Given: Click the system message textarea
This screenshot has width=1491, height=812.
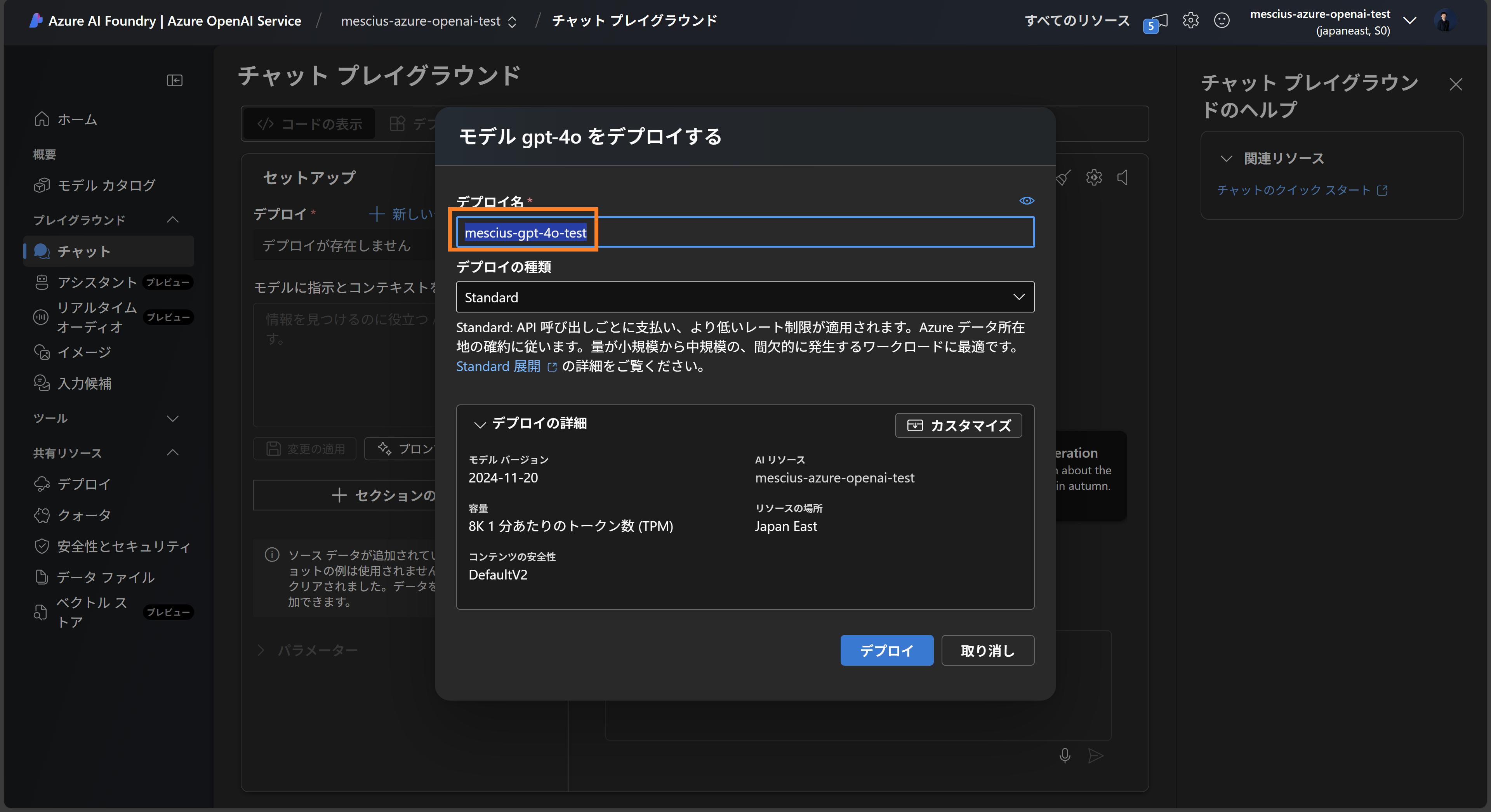Looking at the screenshot, I should (x=344, y=364).
